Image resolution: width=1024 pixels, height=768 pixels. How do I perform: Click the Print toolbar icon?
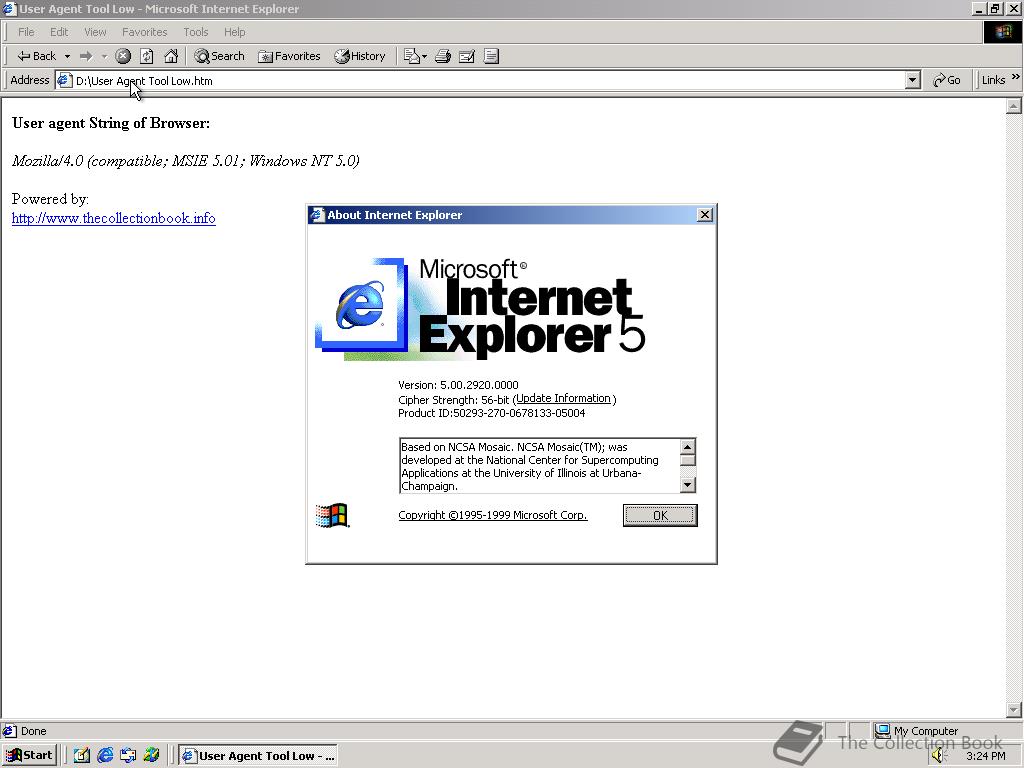point(442,56)
